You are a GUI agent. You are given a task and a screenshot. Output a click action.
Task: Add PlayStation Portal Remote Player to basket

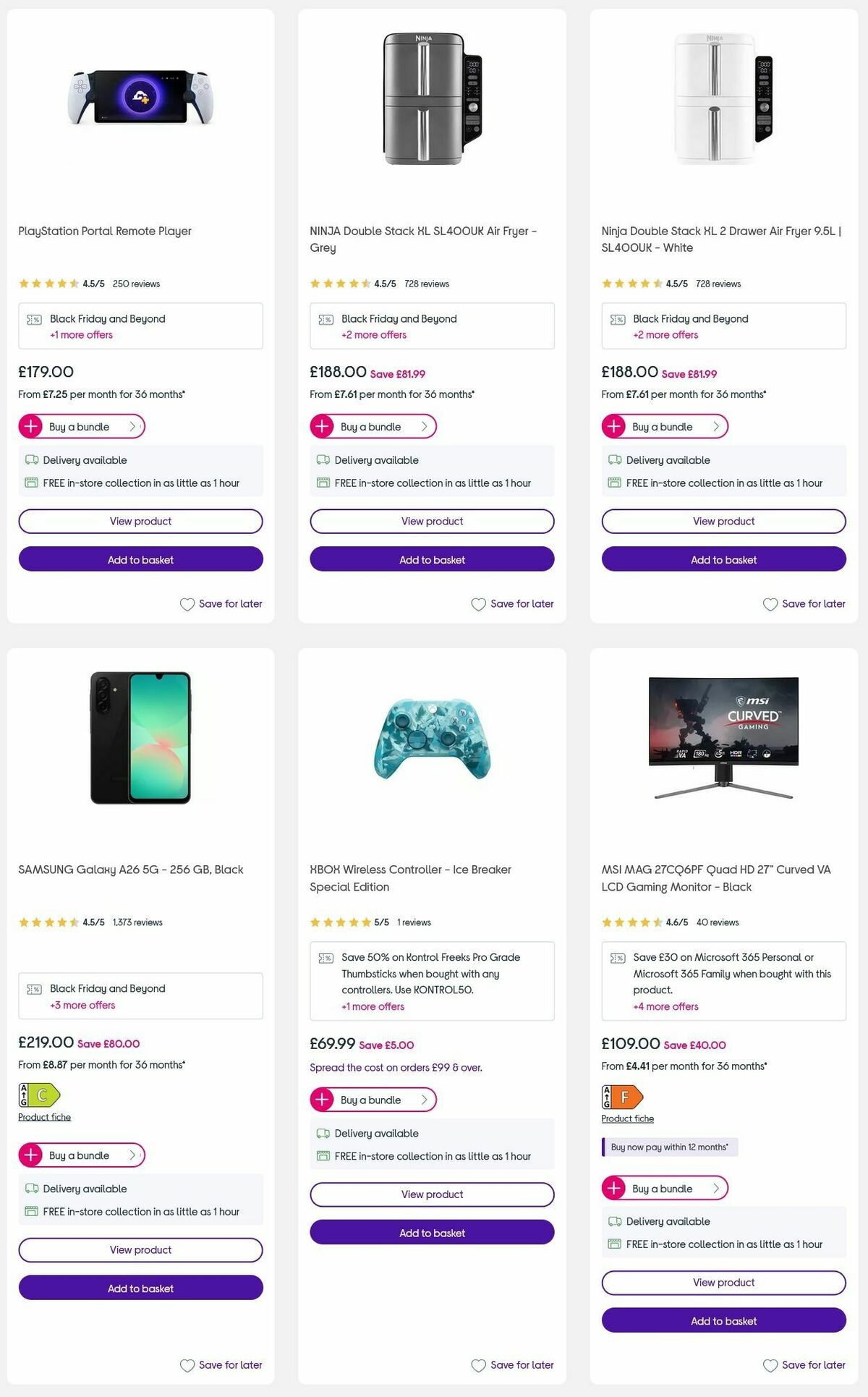(140, 559)
